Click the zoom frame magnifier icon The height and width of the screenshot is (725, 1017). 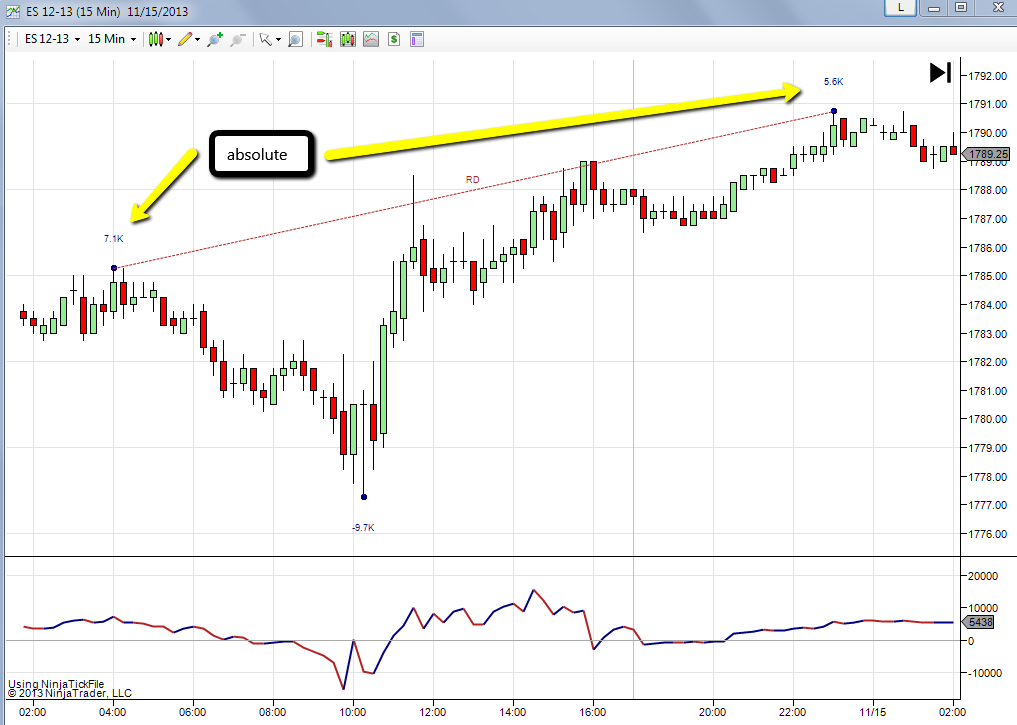[295, 40]
